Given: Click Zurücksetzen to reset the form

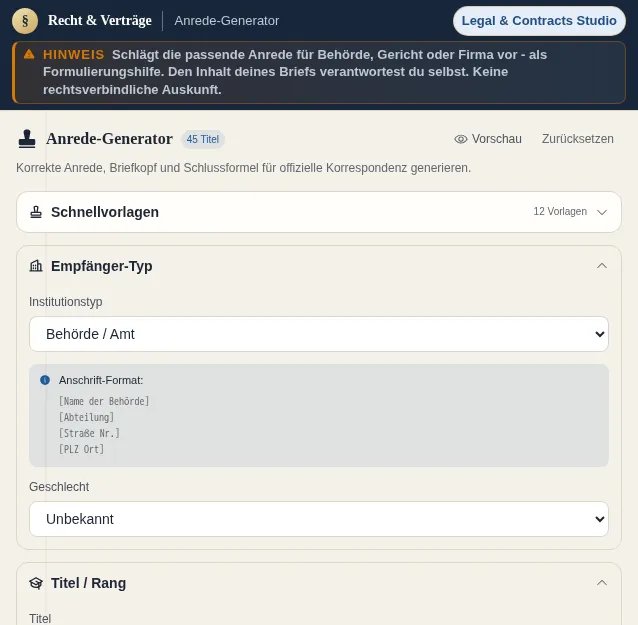Looking at the screenshot, I should [x=577, y=139].
